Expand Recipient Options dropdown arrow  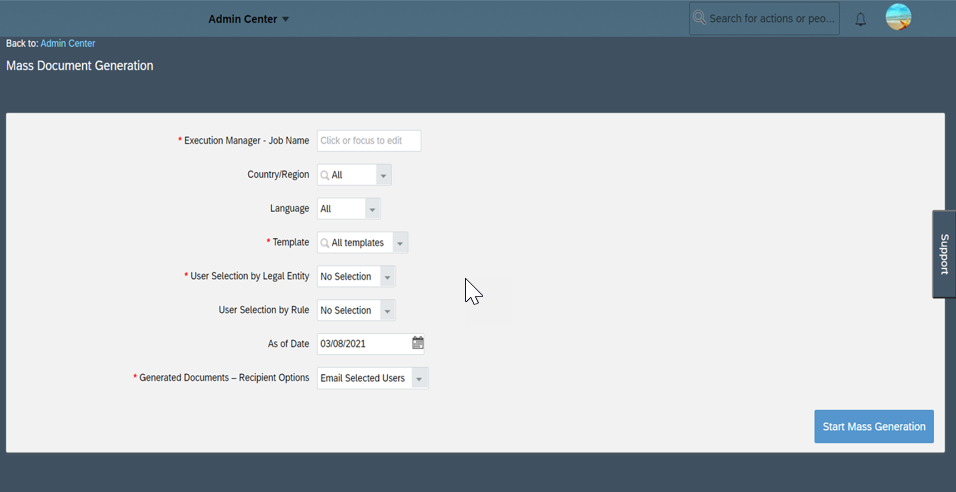[x=420, y=378]
